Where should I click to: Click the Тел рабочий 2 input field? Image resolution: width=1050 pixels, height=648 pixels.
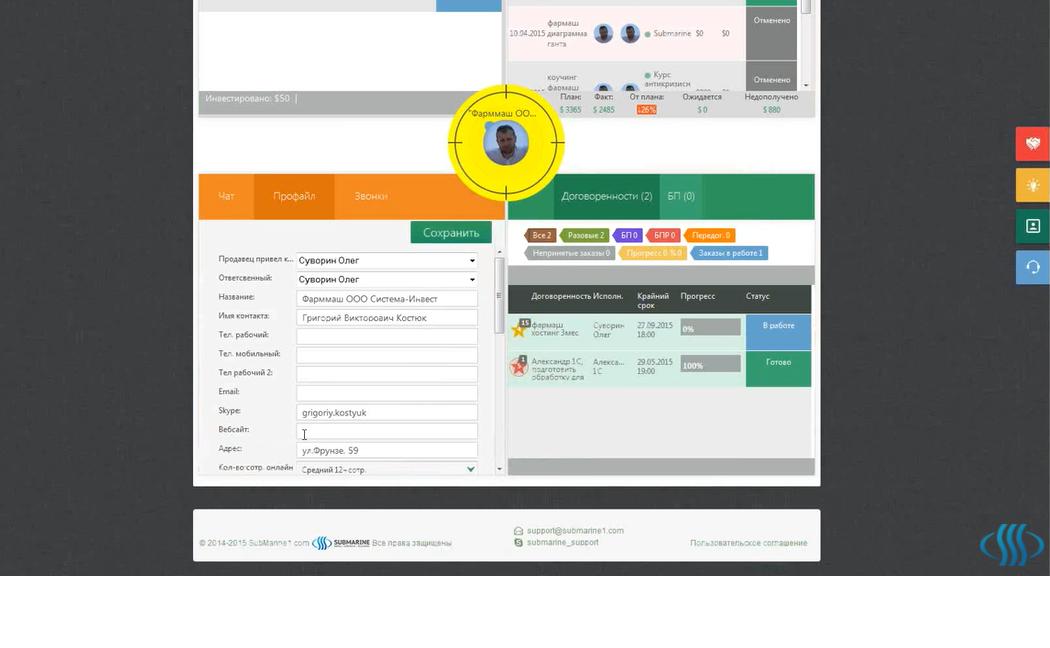(387, 374)
